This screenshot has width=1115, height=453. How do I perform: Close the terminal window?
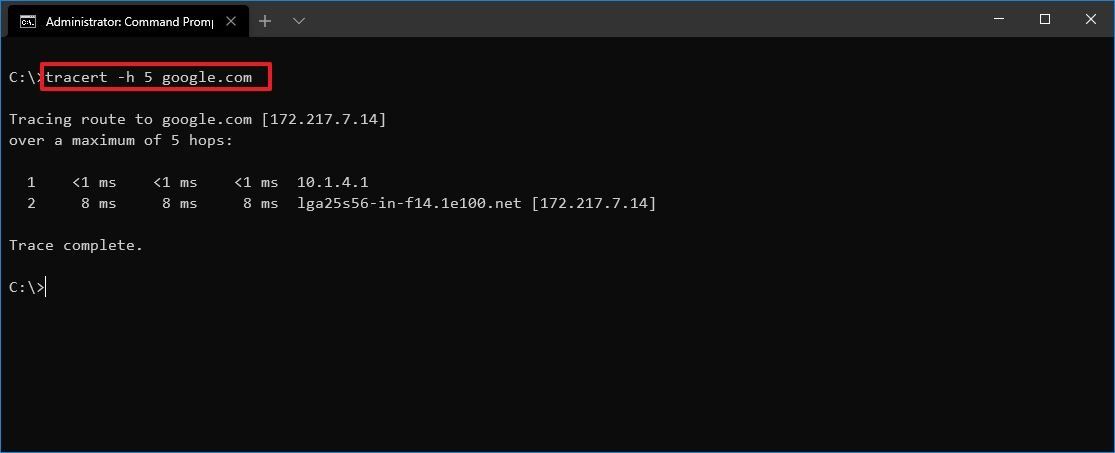click(1090, 20)
